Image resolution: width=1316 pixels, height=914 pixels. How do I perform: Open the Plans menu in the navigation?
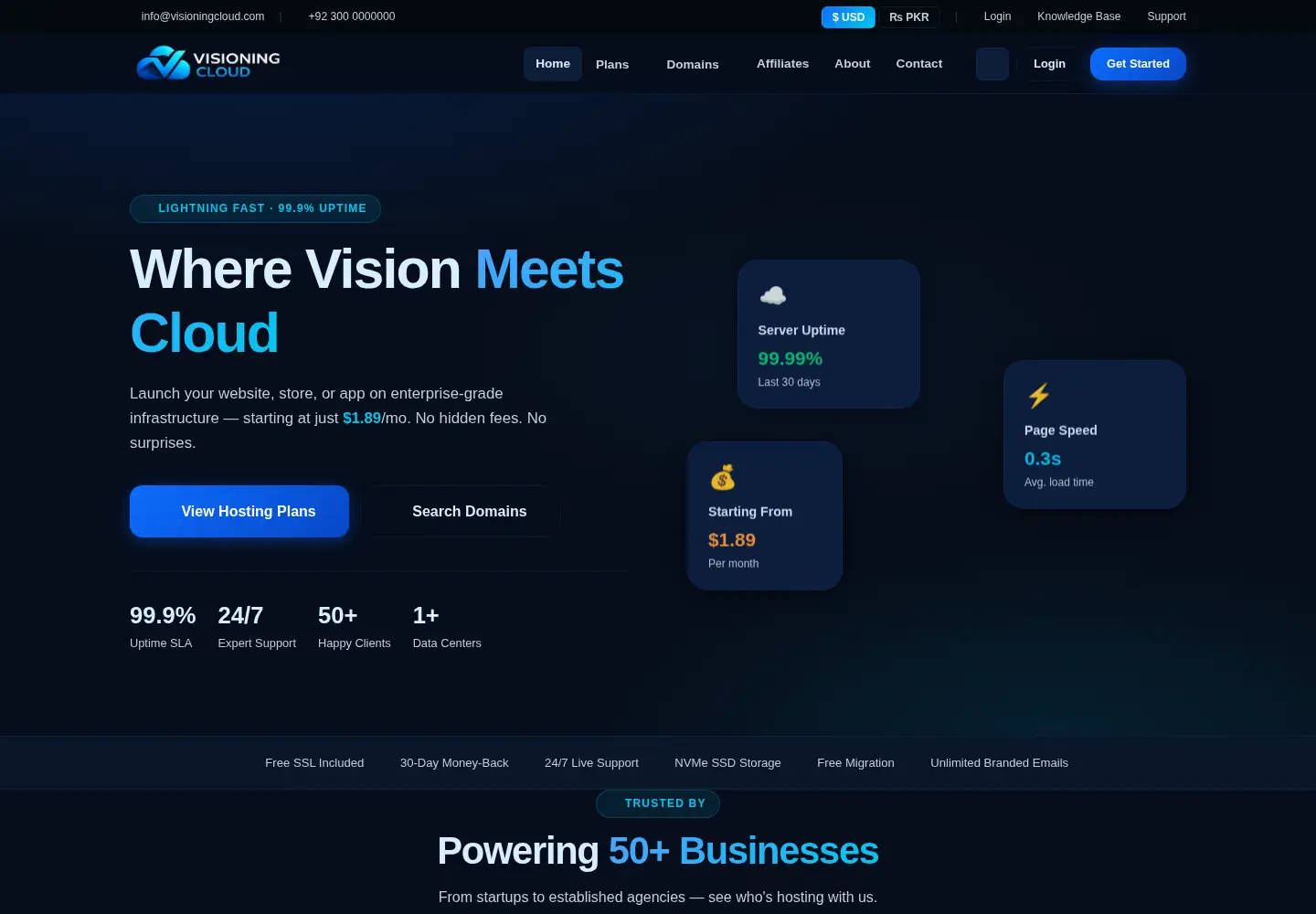coord(612,64)
